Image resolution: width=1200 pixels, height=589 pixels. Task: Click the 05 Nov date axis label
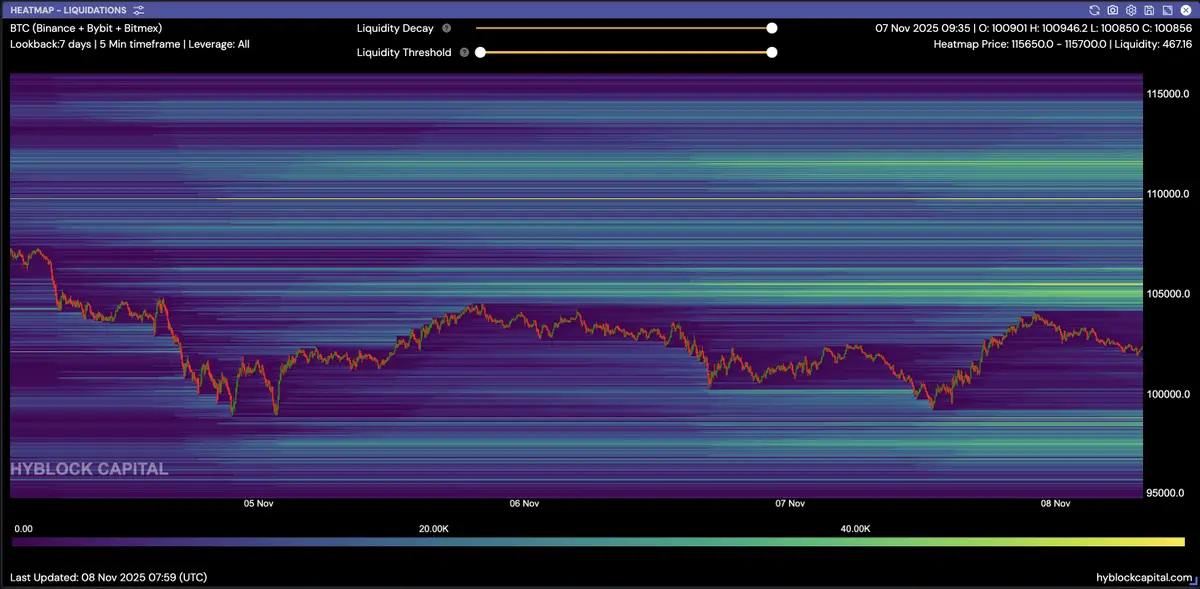258,504
